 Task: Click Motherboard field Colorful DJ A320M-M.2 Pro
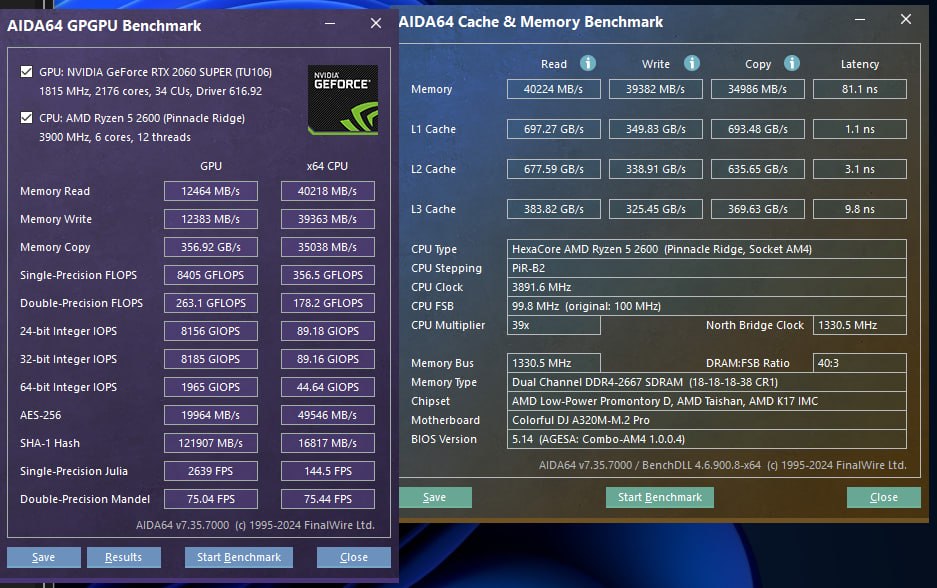pyautogui.click(x=707, y=420)
